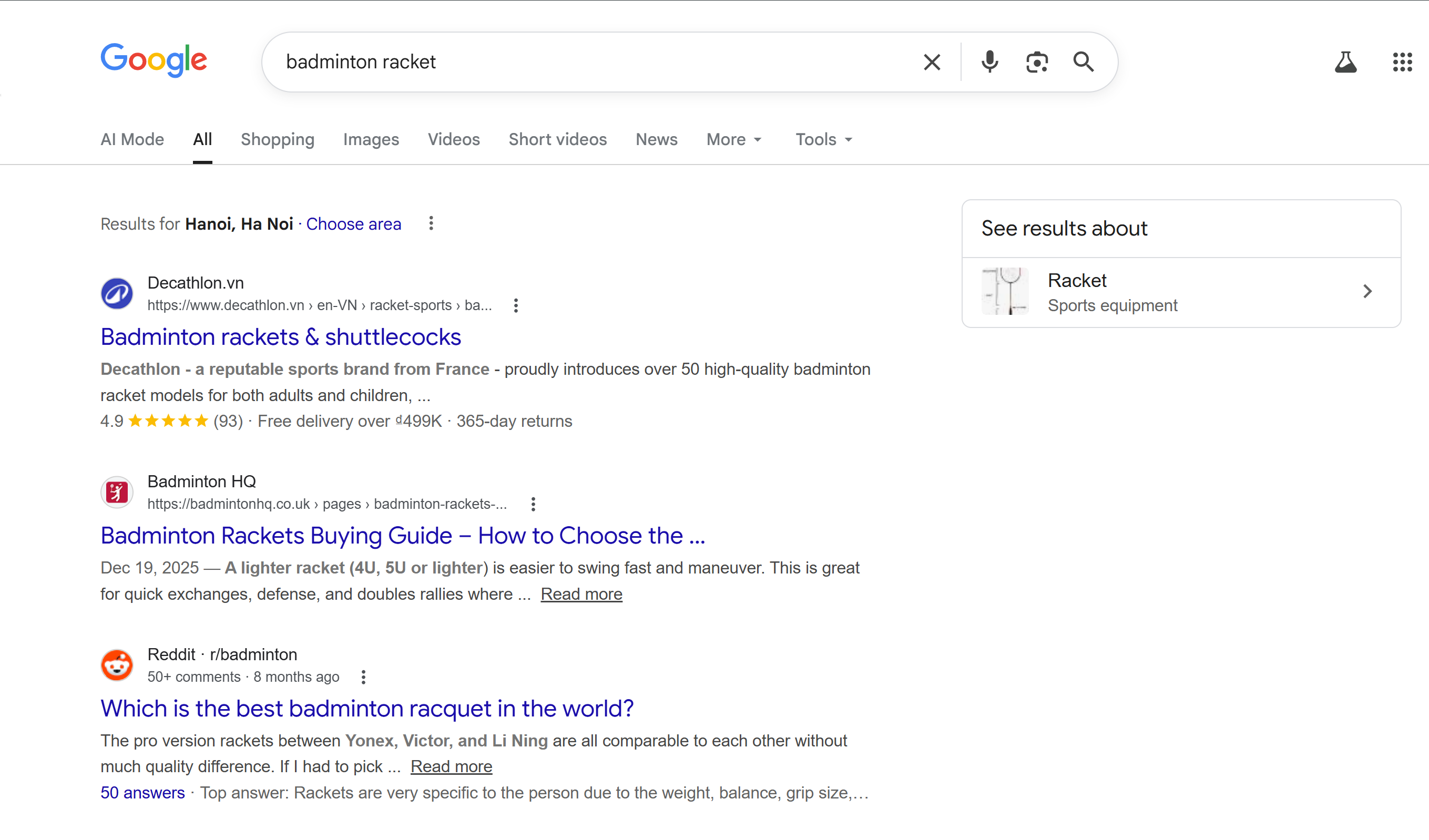
Task: Open Badminton rackets & shuttlecocks result
Action: [281, 337]
